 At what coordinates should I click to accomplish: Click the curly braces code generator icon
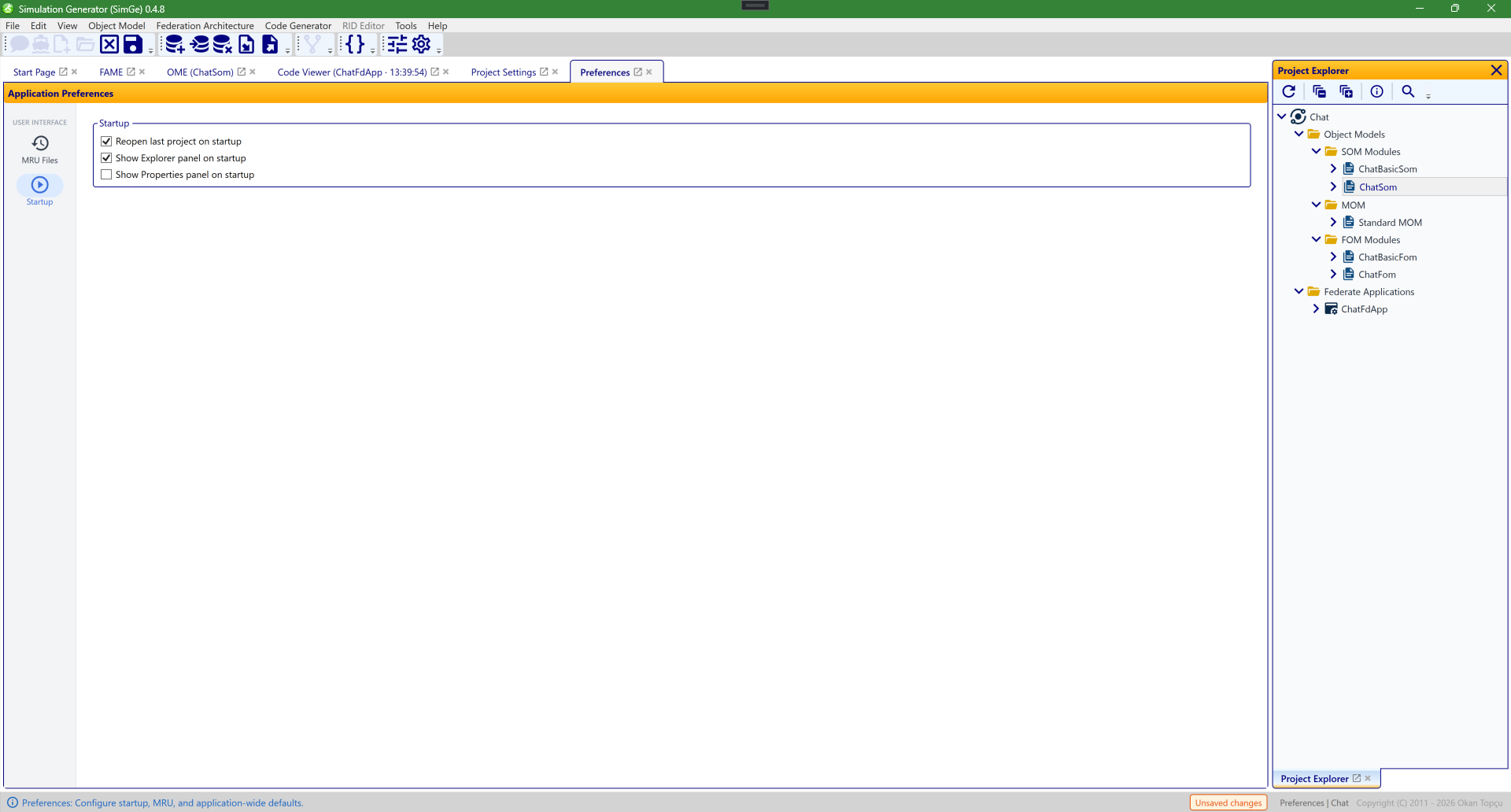(355, 44)
